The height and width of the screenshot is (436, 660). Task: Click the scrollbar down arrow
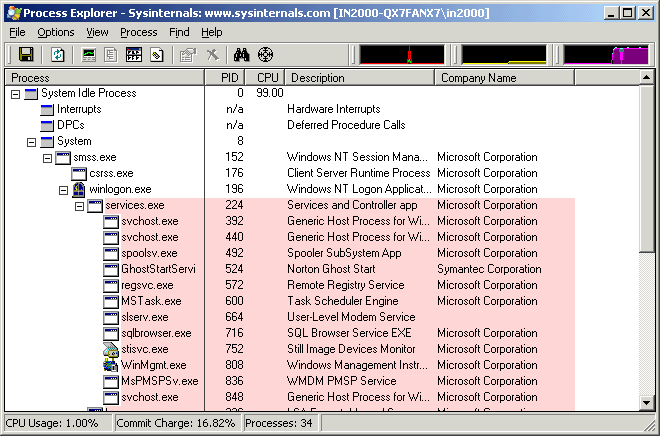pos(647,403)
